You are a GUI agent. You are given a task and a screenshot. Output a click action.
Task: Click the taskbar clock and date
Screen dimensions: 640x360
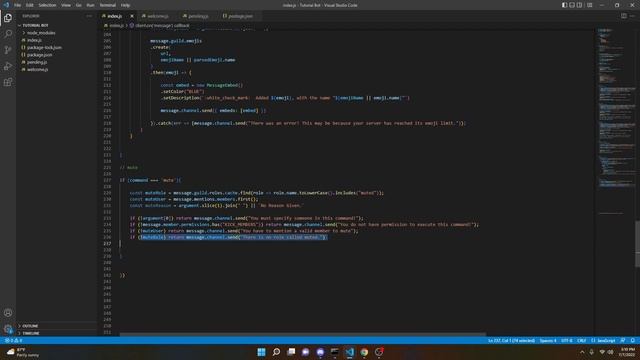tap(628, 352)
